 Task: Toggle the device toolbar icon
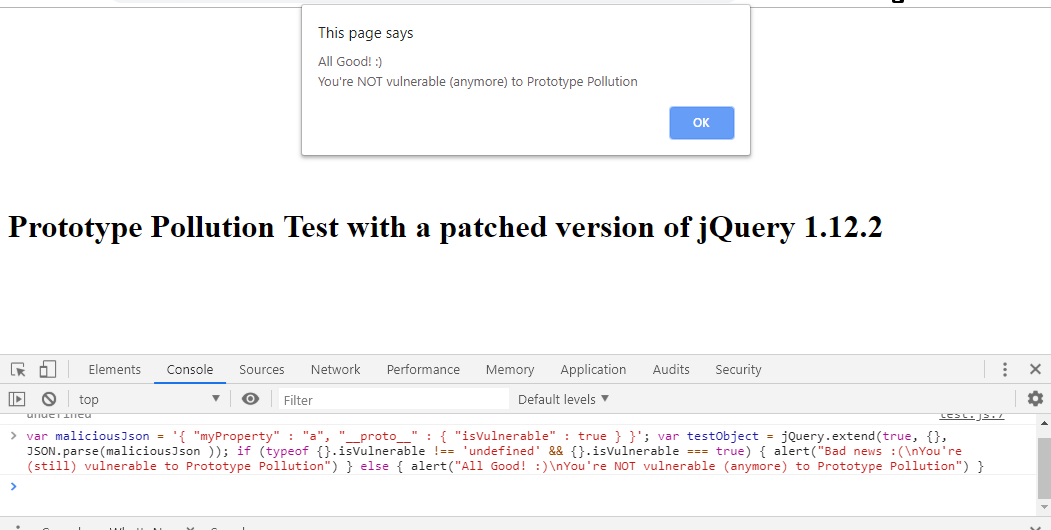tap(47, 369)
